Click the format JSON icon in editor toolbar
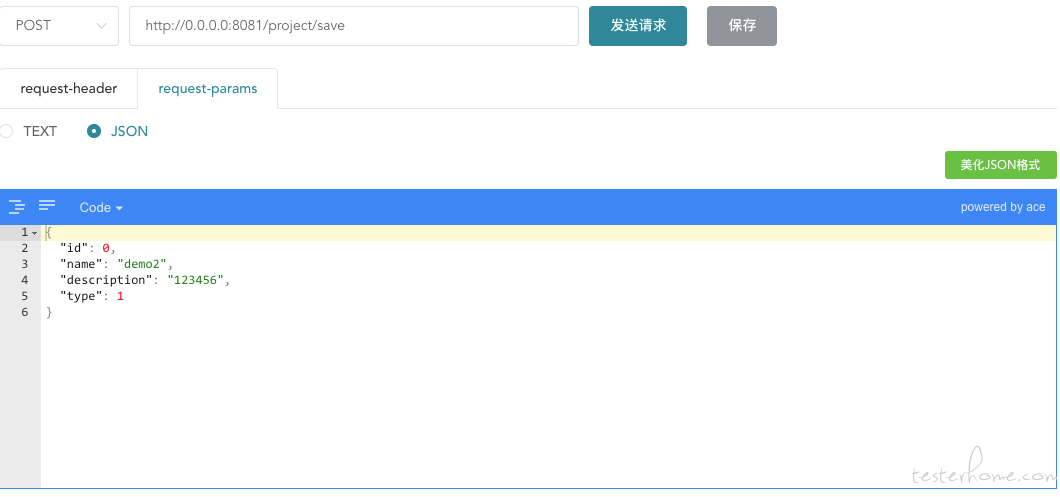Screen dimensions: 1060x497 pyautogui.click(x=17, y=207)
